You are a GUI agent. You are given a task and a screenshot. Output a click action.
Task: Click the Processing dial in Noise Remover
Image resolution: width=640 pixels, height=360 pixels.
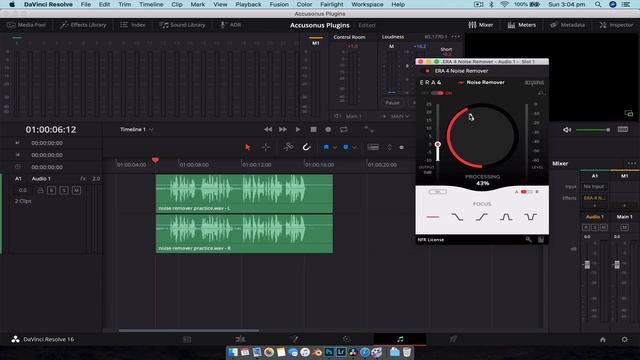(x=482, y=136)
